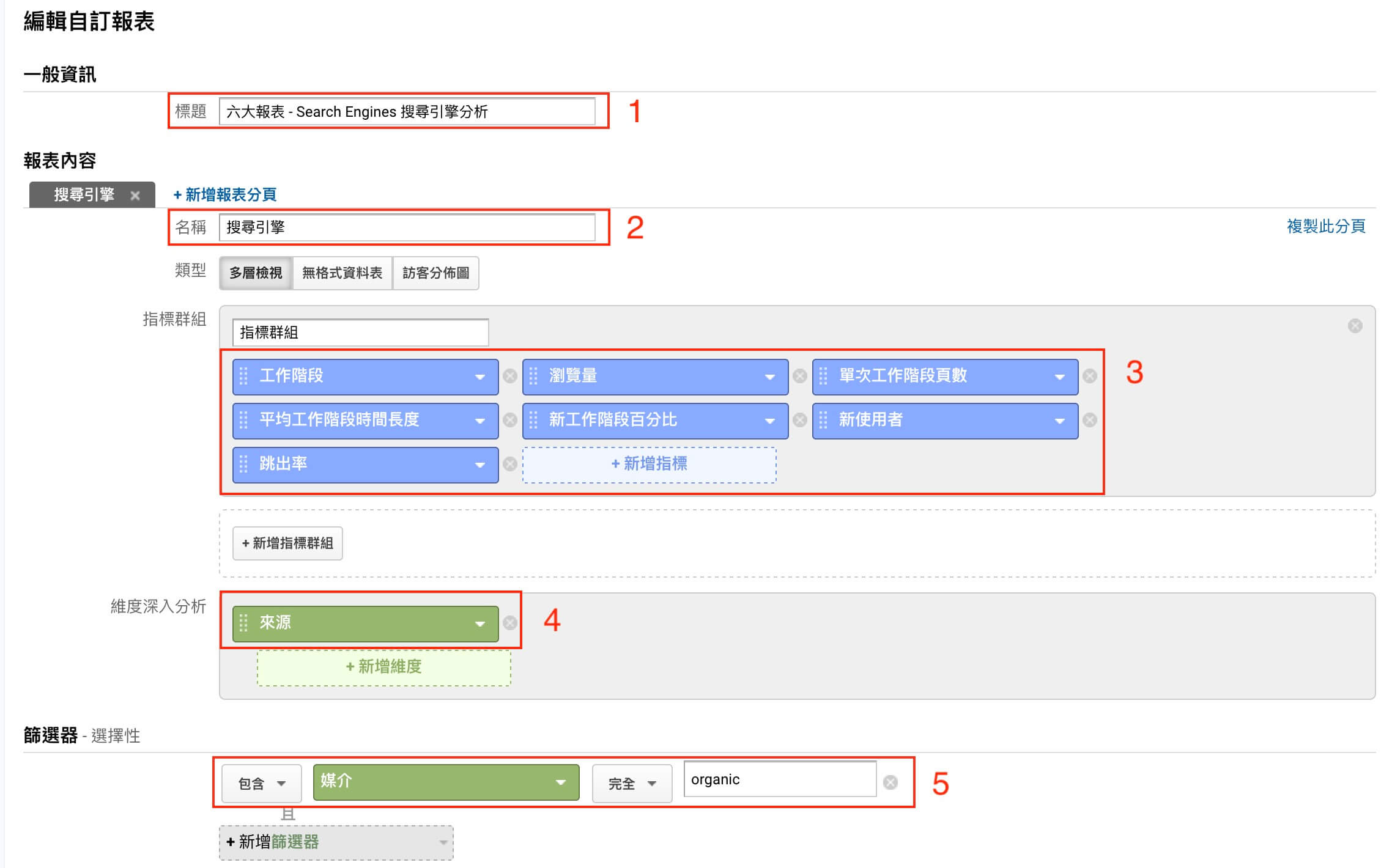The height and width of the screenshot is (868, 1392).
Task: Click remove icon next to 跳出率
Action: tap(510, 462)
